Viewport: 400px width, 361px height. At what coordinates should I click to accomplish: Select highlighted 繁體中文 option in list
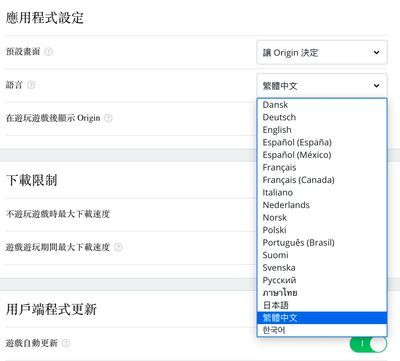pos(322,318)
